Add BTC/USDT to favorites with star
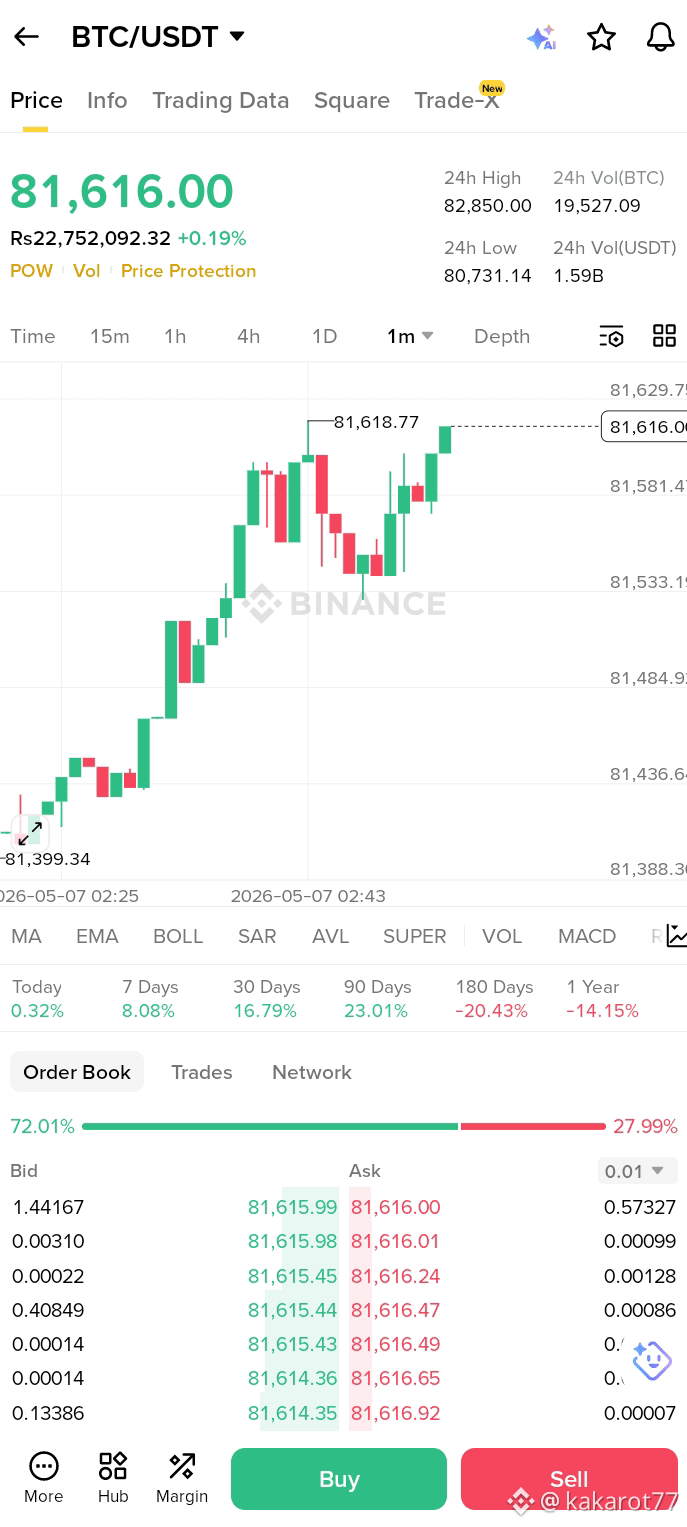The width and height of the screenshot is (687, 1527). coord(601,38)
